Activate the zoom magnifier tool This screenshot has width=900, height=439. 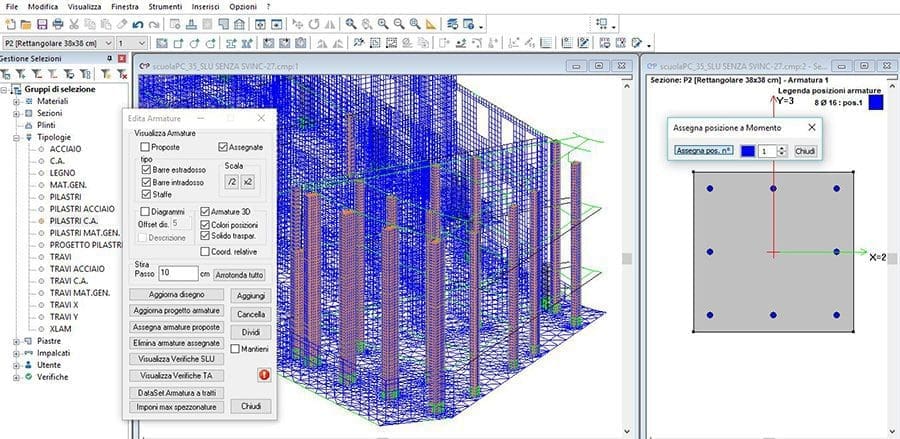coord(351,24)
